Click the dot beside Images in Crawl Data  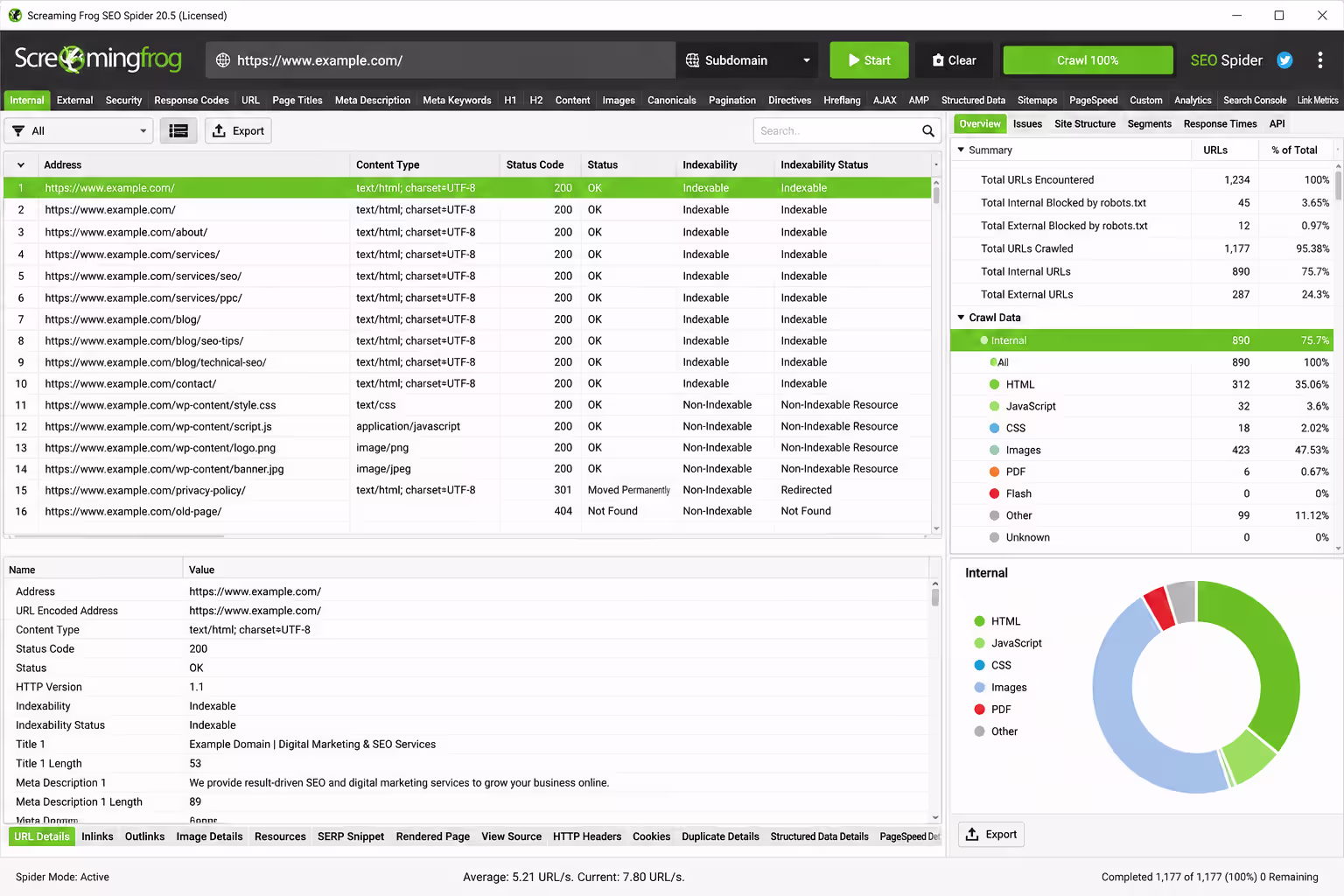[x=994, y=450]
